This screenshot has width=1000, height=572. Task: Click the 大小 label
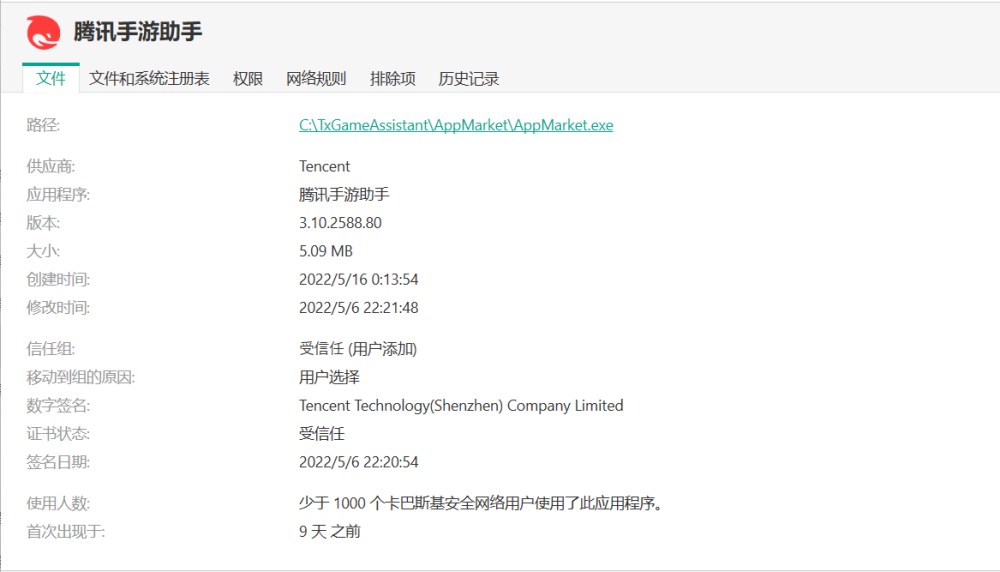pos(43,251)
